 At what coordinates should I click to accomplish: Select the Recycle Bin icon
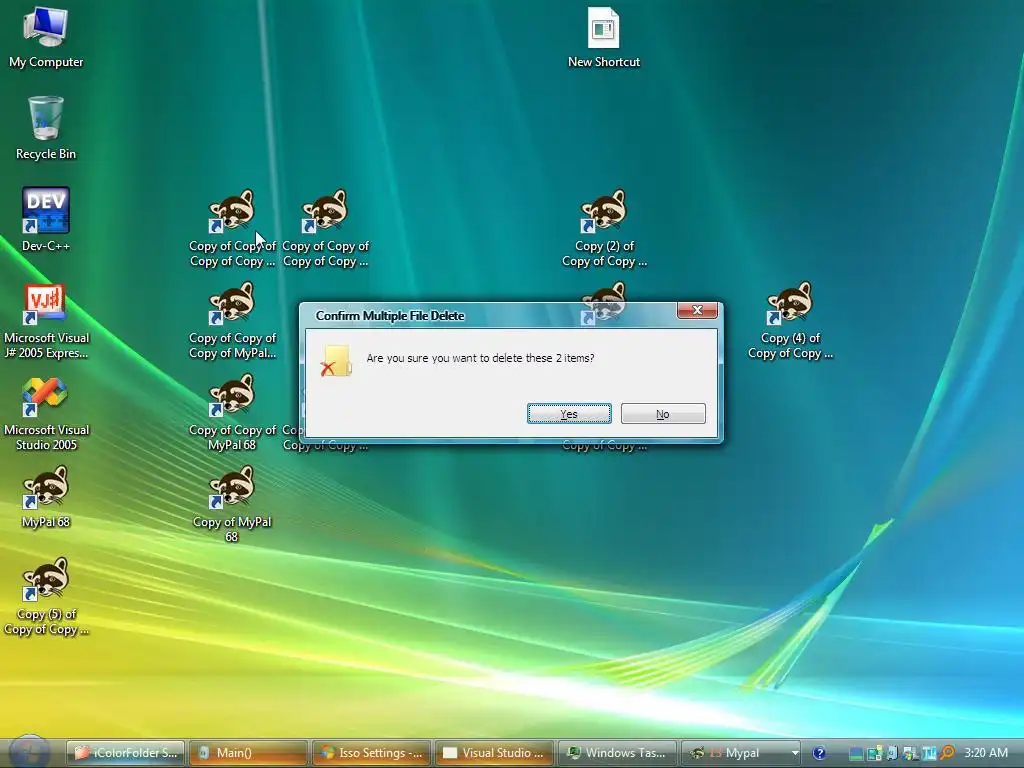pyautogui.click(x=46, y=129)
